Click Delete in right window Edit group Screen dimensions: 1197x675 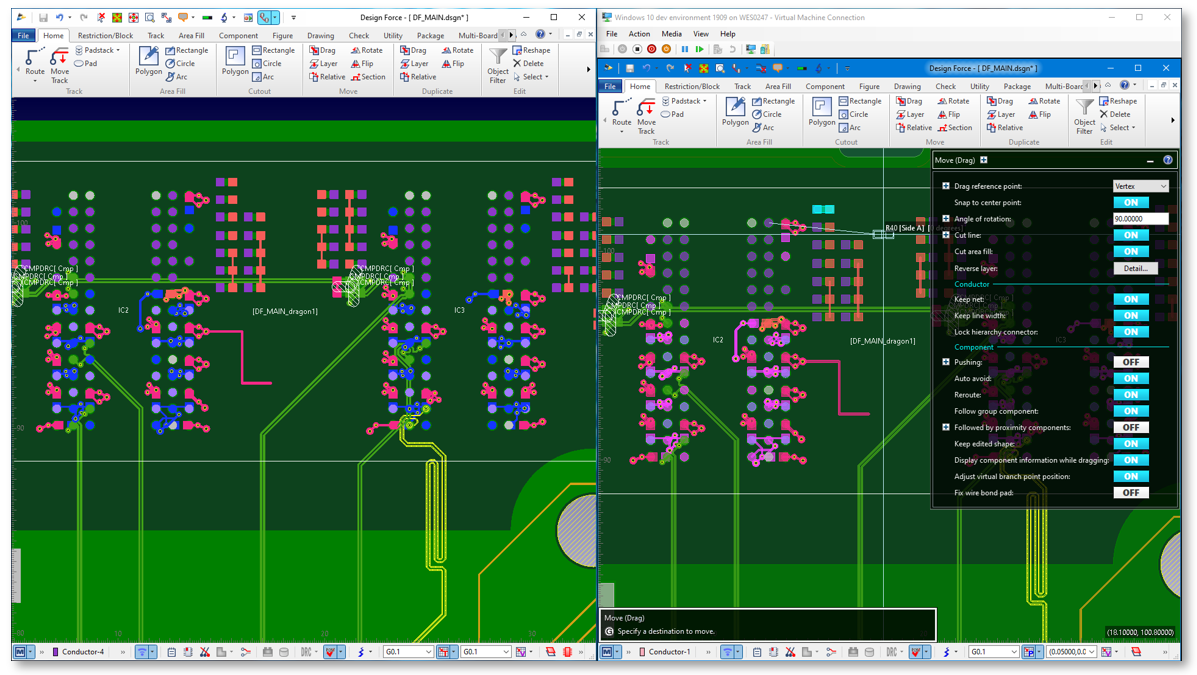pyautogui.click(x=1115, y=115)
